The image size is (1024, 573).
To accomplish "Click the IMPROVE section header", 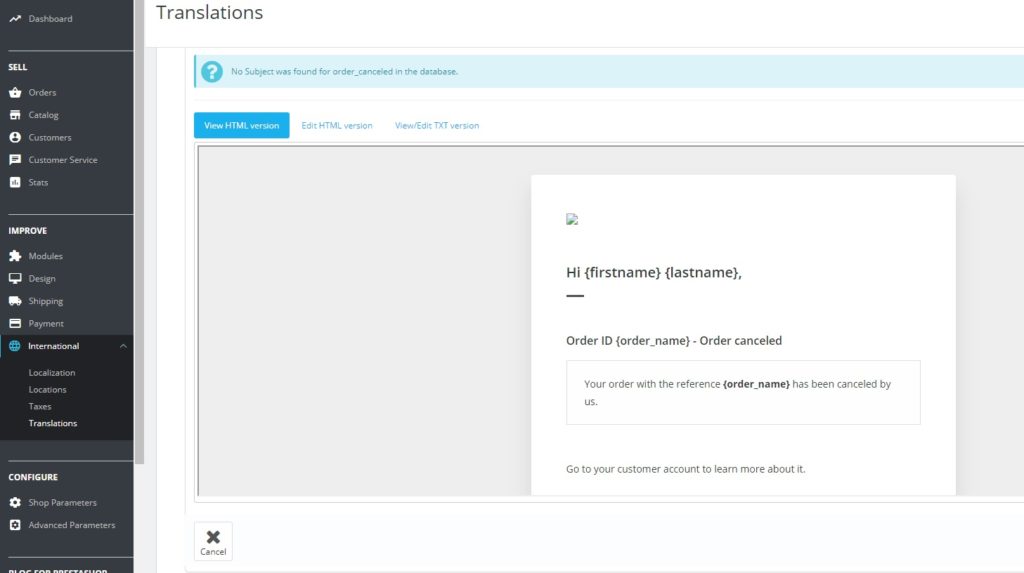I will (27, 231).
